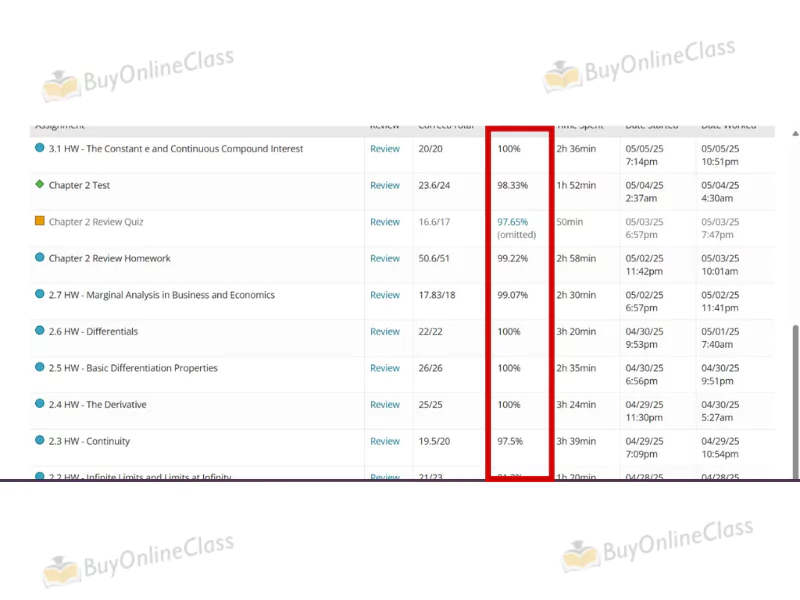Open Review for 3.1 HW Continuous Compound Interest

(x=384, y=149)
